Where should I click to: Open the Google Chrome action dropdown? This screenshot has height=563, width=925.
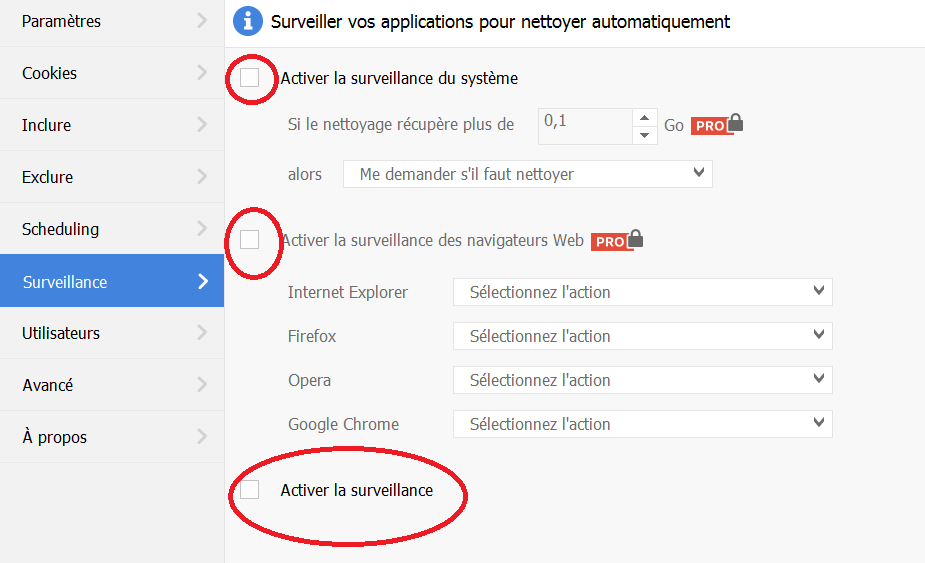(x=642, y=424)
